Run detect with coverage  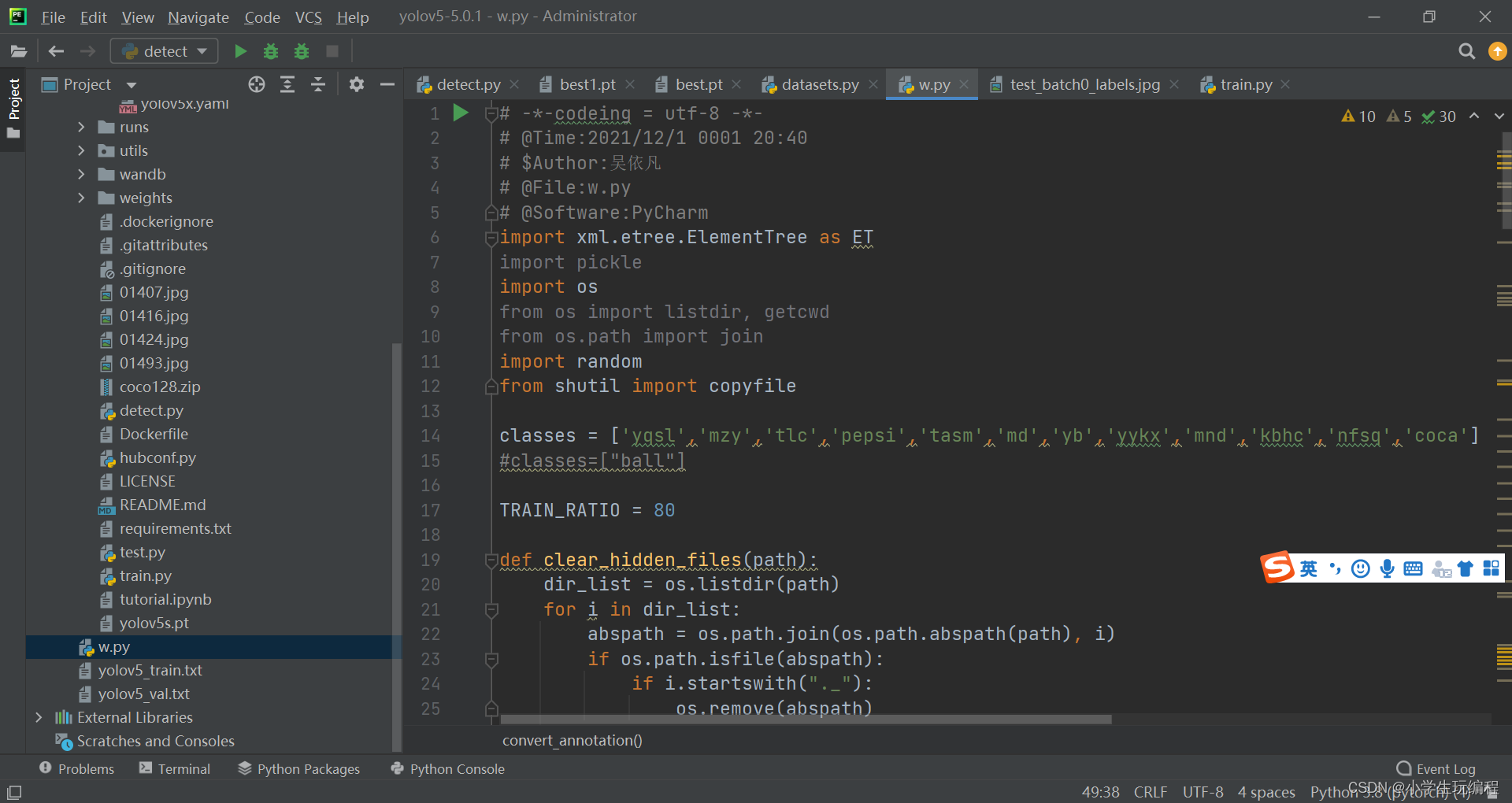302,51
